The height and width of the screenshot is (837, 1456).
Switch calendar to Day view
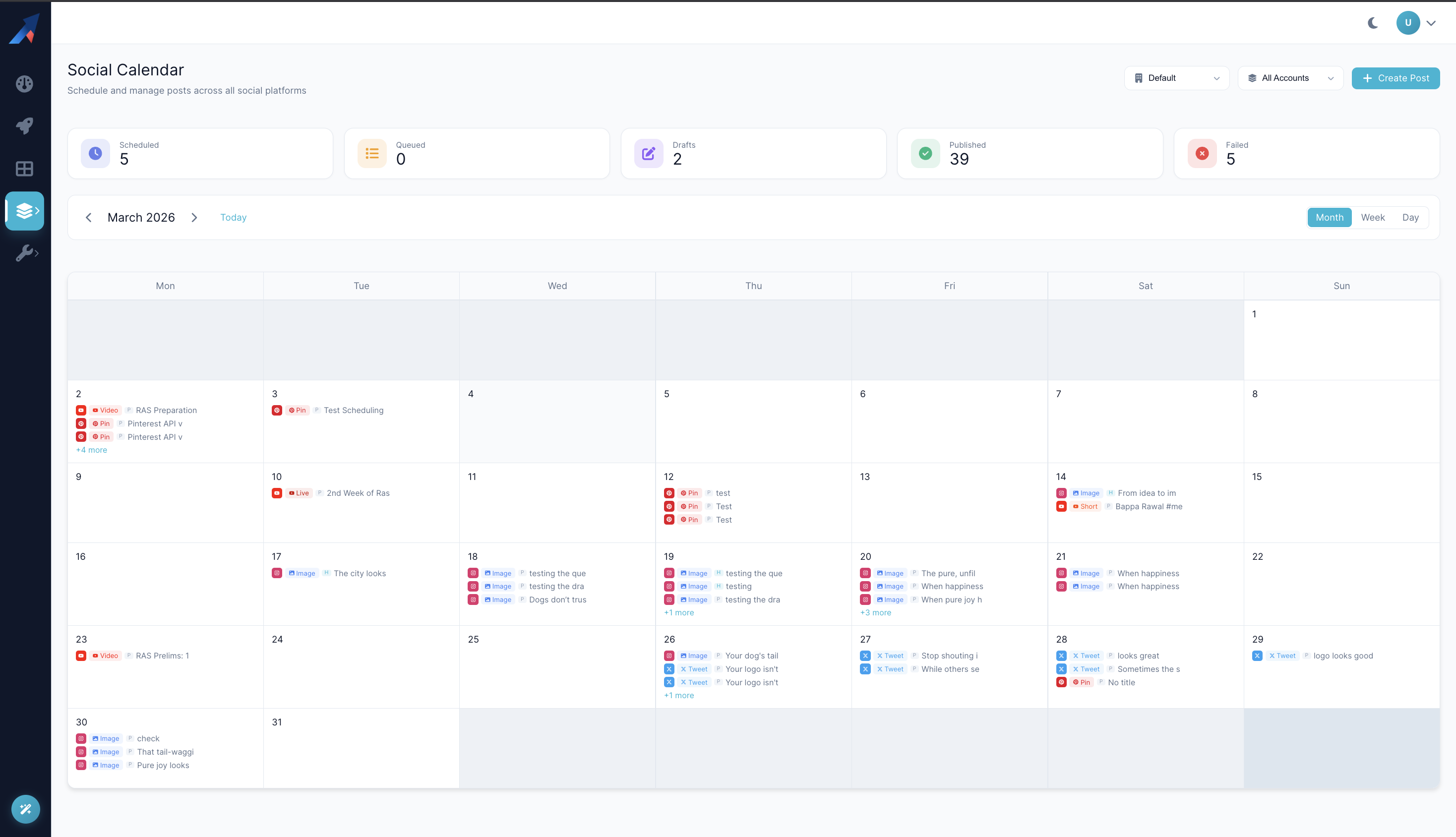coord(1410,217)
